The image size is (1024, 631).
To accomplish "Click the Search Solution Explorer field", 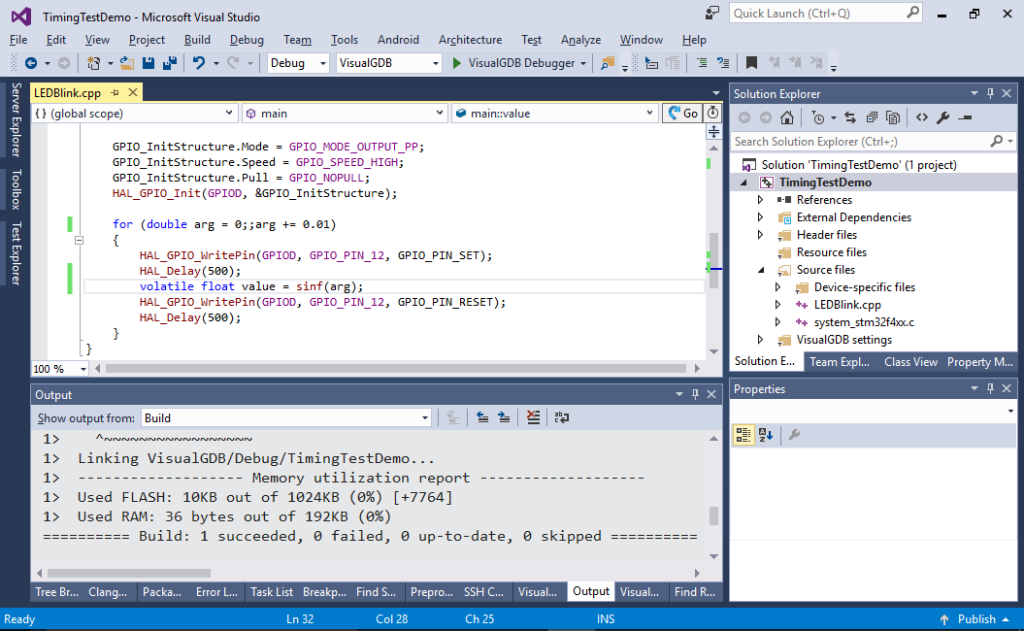I will click(x=873, y=142).
